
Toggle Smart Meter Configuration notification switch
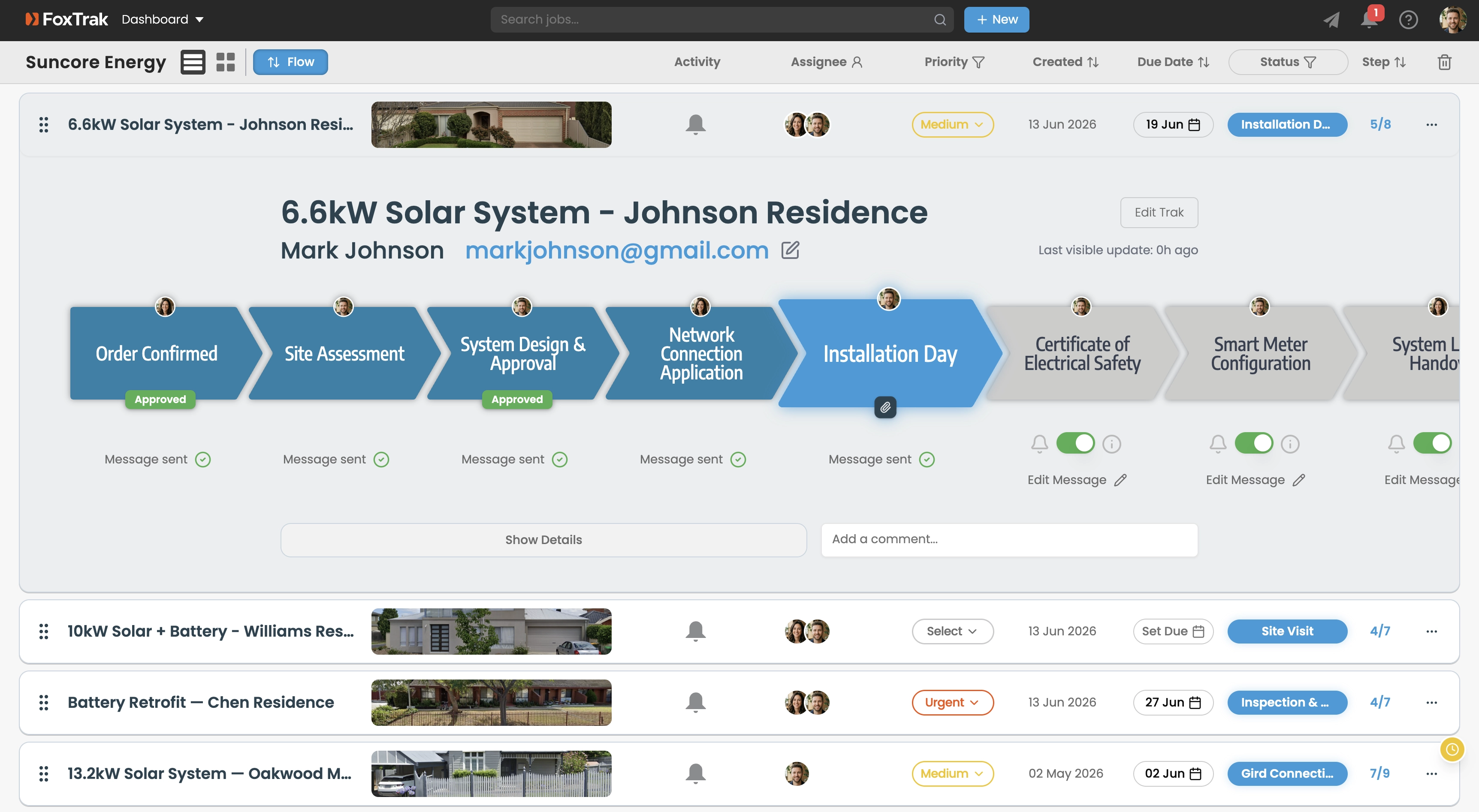[1254, 443]
